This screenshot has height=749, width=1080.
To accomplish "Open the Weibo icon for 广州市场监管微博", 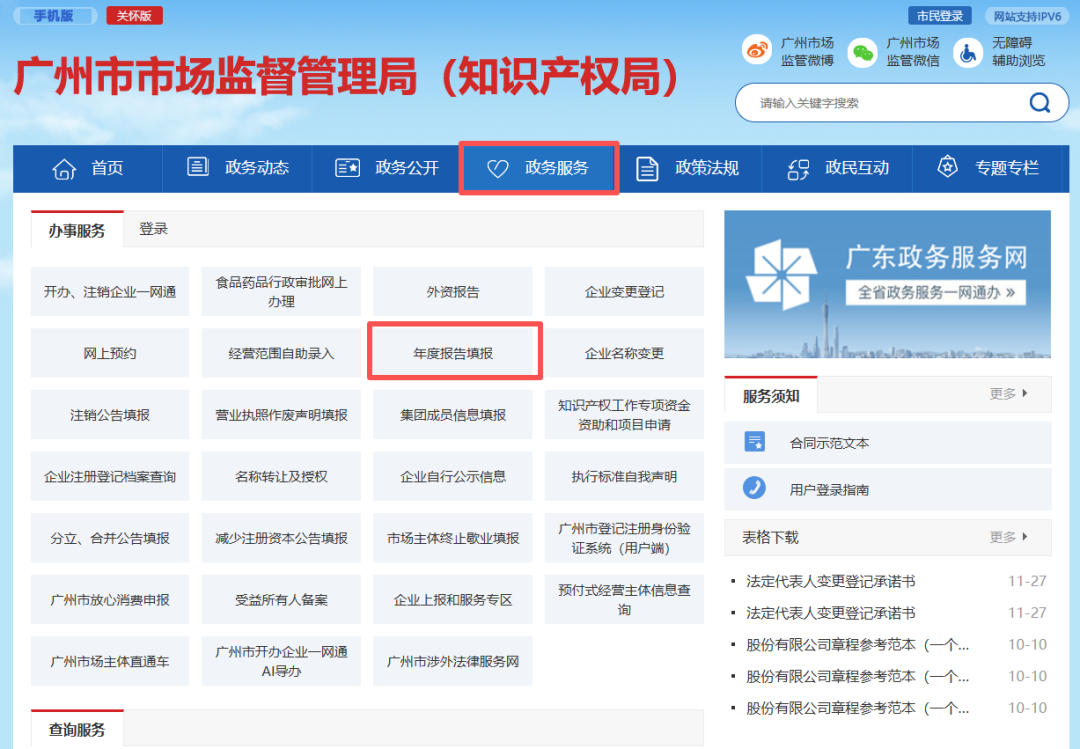I will (x=757, y=51).
